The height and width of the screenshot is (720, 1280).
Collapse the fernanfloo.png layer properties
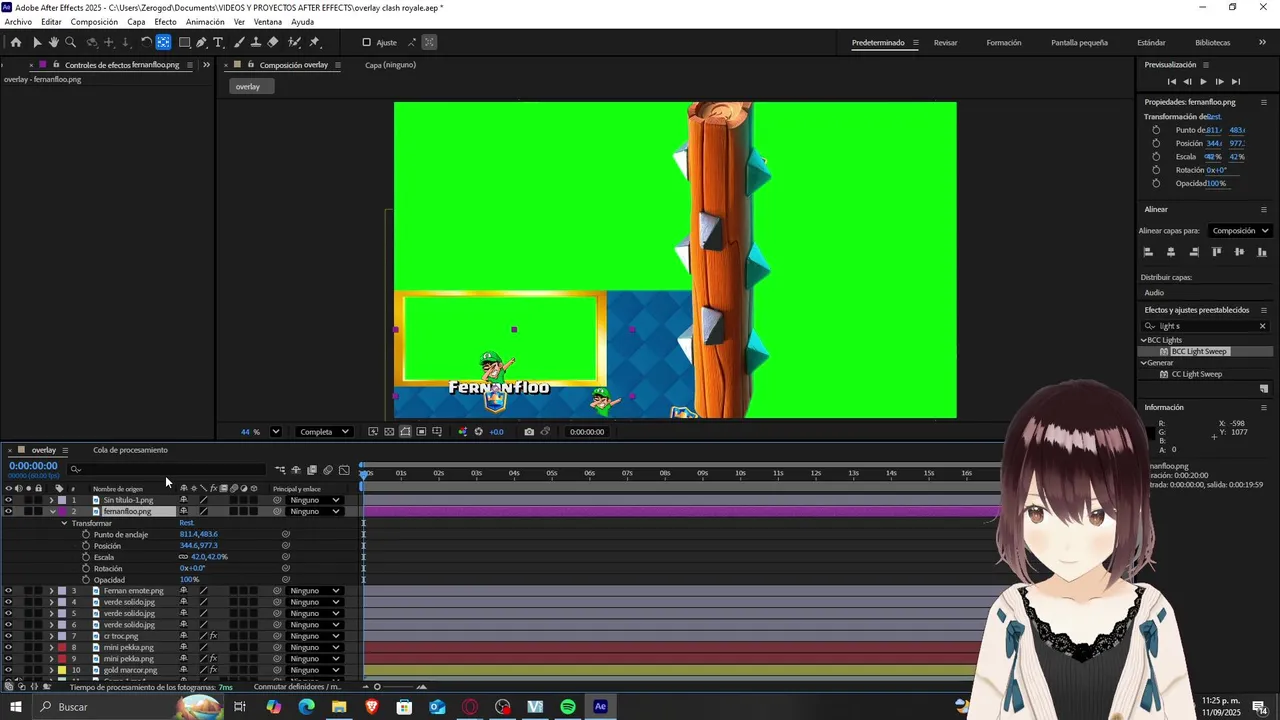(x=52, y=511)
